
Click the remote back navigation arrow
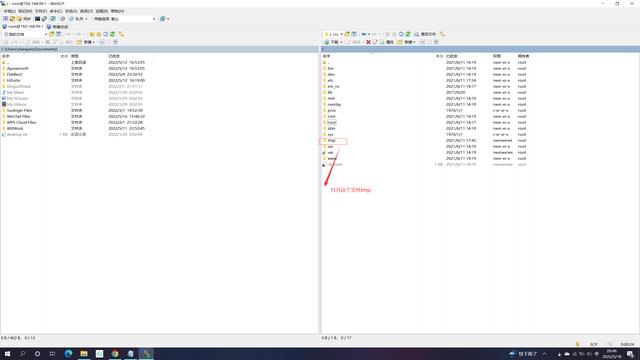[x=364, y=34]
